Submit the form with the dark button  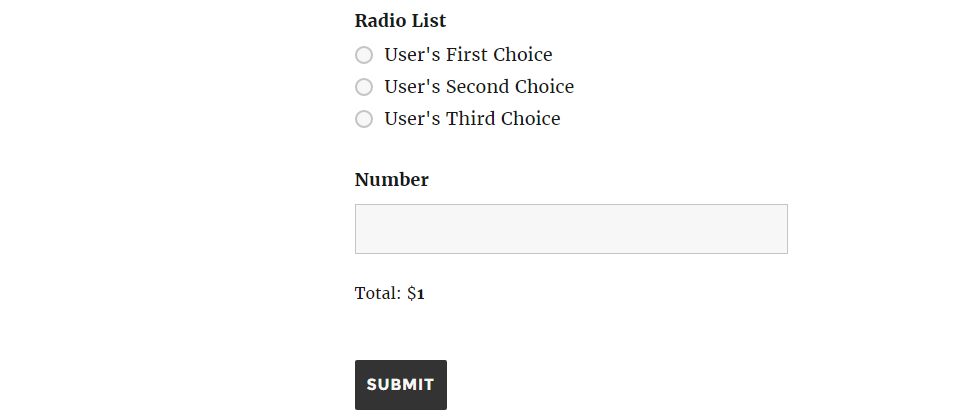point(401,385)
